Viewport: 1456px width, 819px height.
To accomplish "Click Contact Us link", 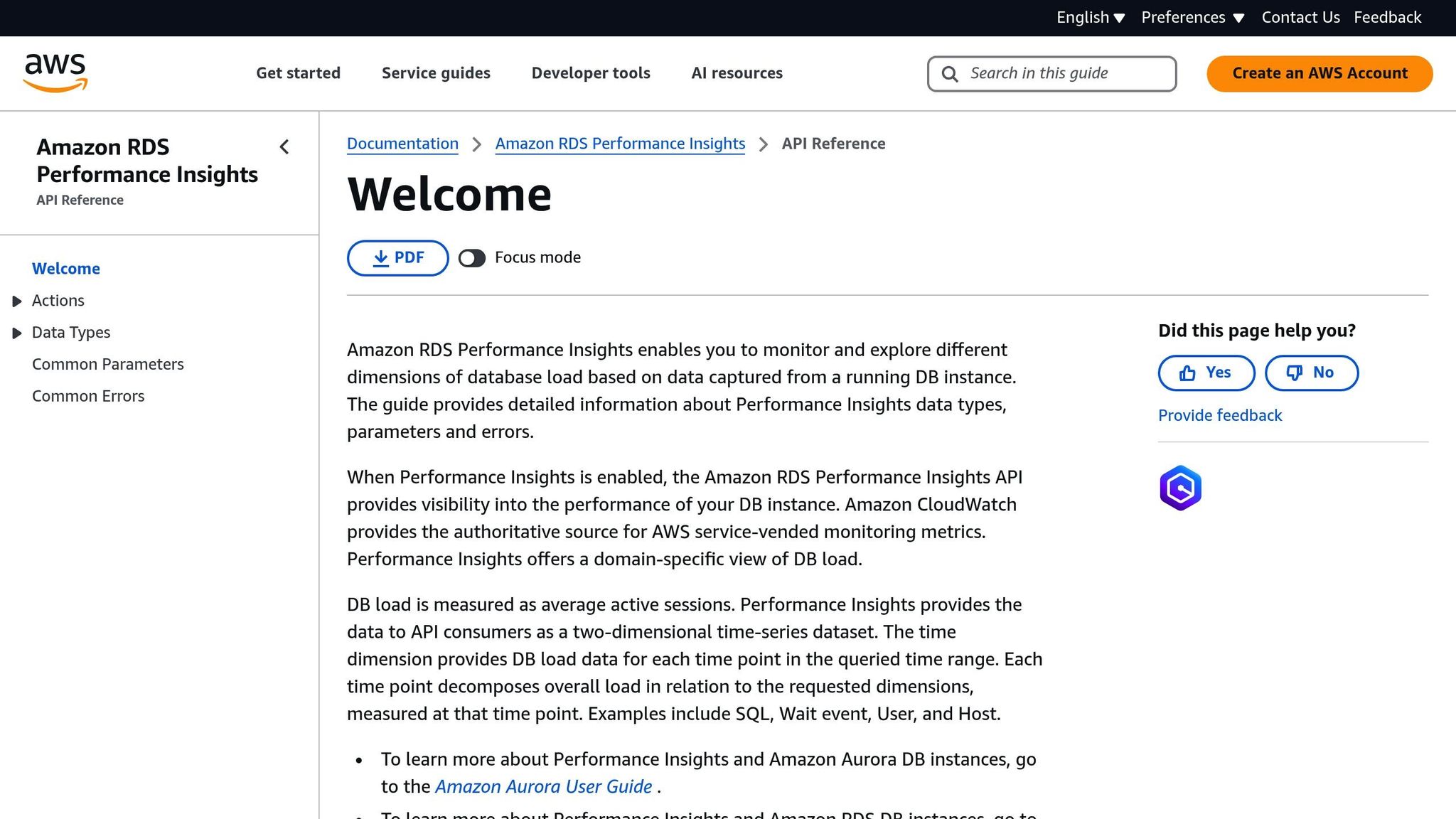I will point(1301,18).
